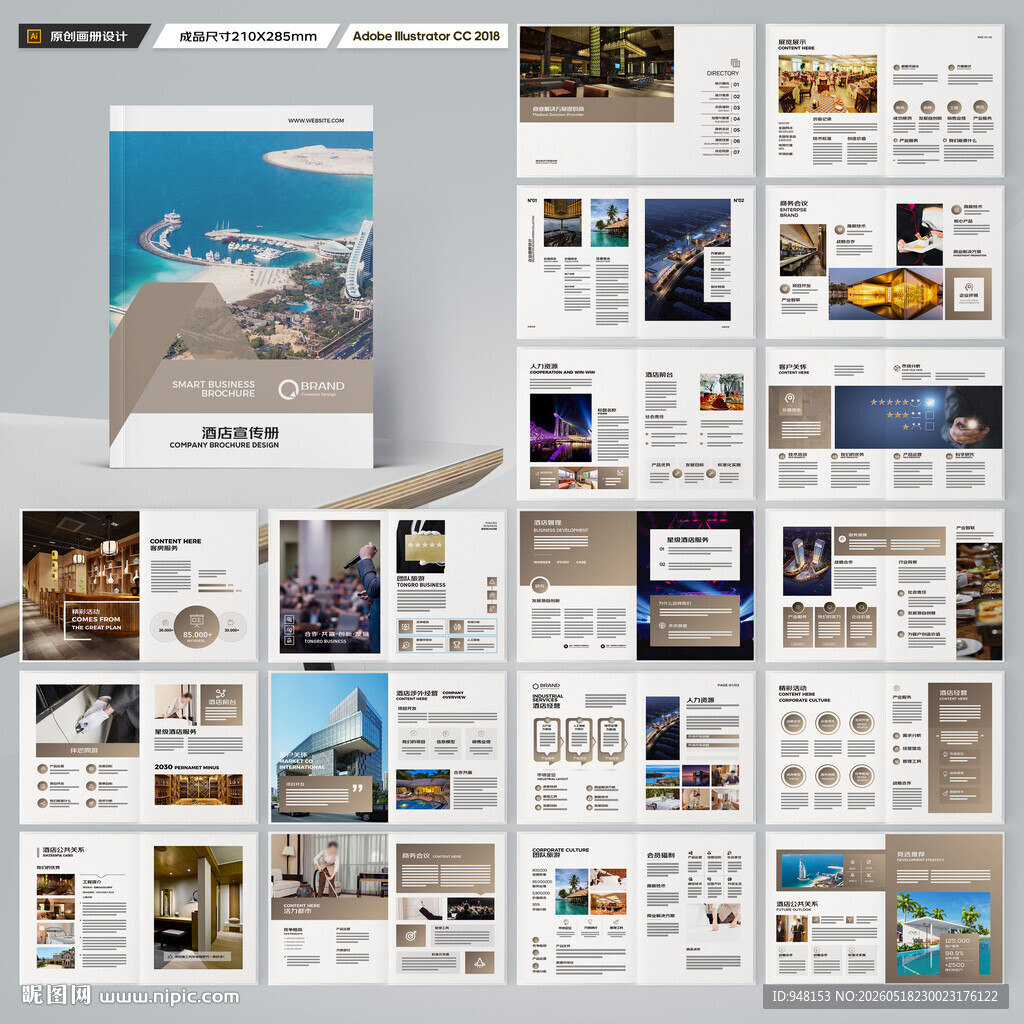Open the aerial coastline cover photo

click(242, 246)
